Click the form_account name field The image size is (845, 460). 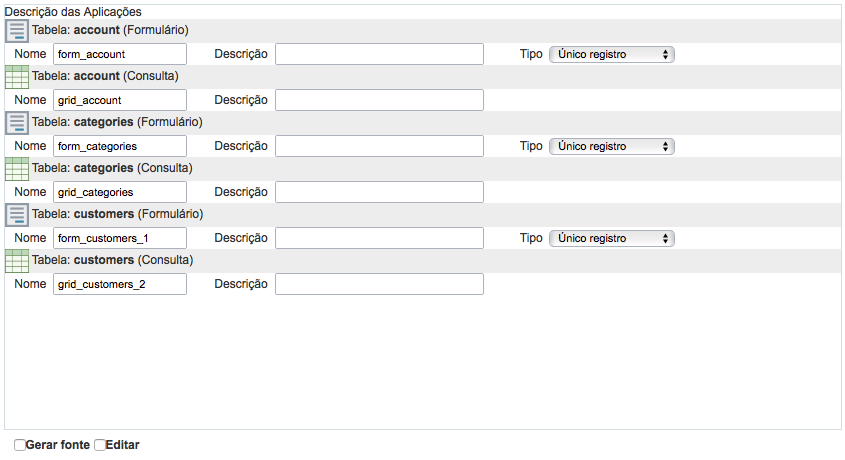(120, 54)
